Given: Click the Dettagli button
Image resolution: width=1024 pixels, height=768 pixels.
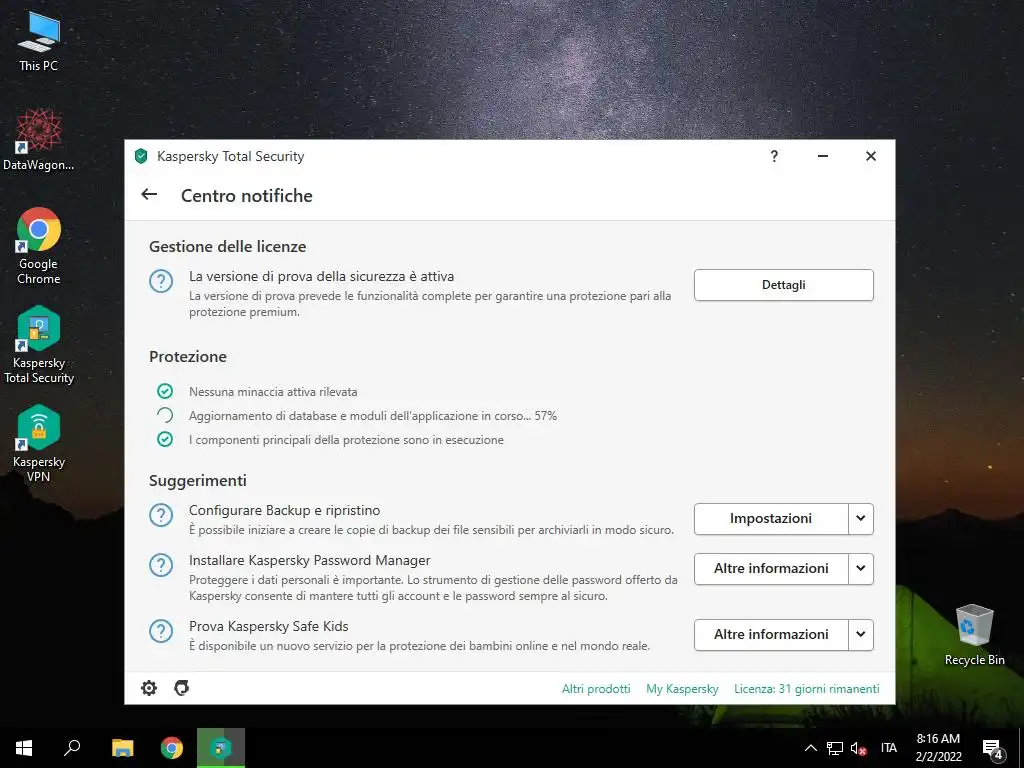Looking at the screenshot, I should click(x=784, y=285).
